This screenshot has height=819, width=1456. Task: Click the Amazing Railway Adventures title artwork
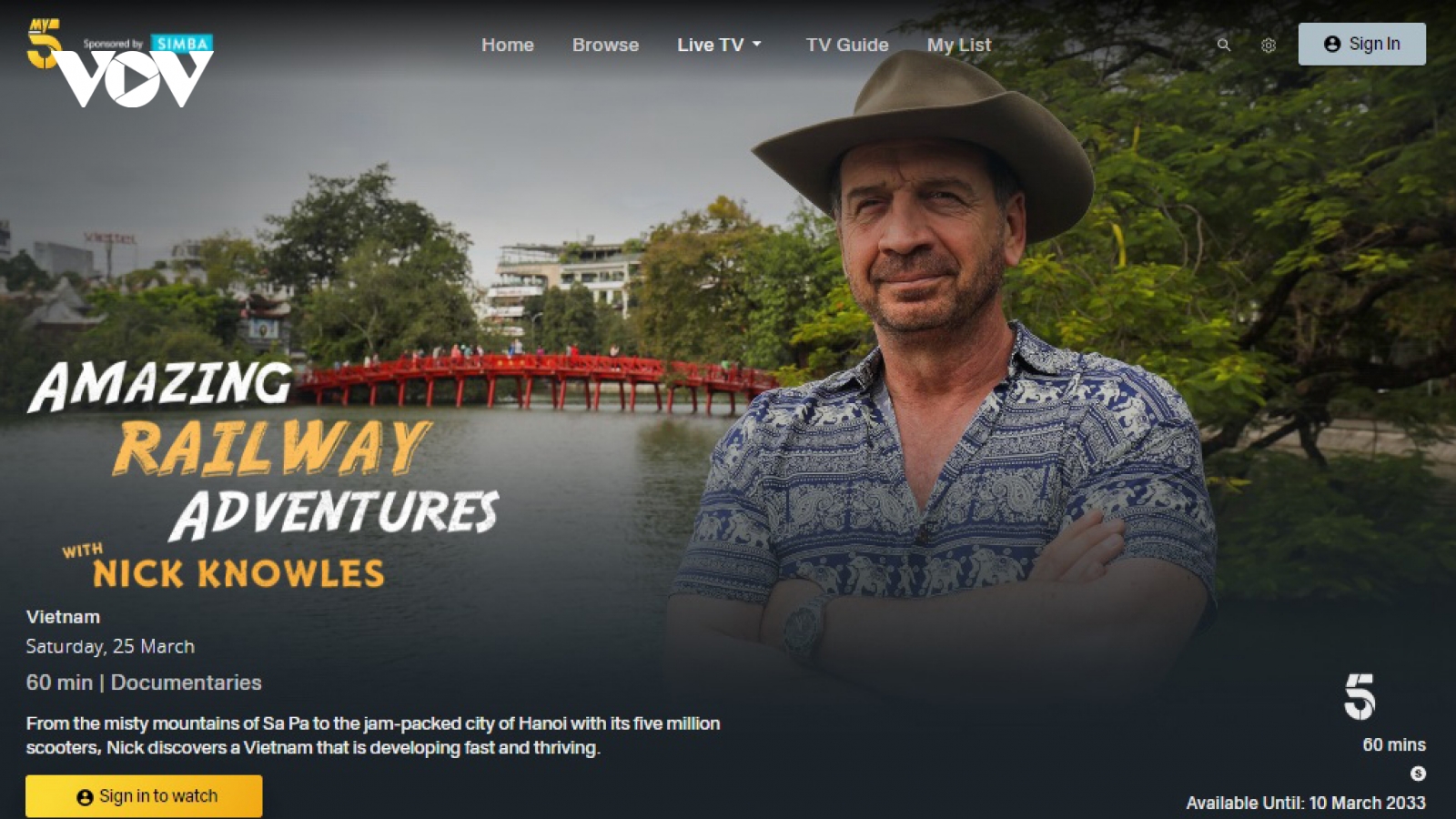coord(264,473)
